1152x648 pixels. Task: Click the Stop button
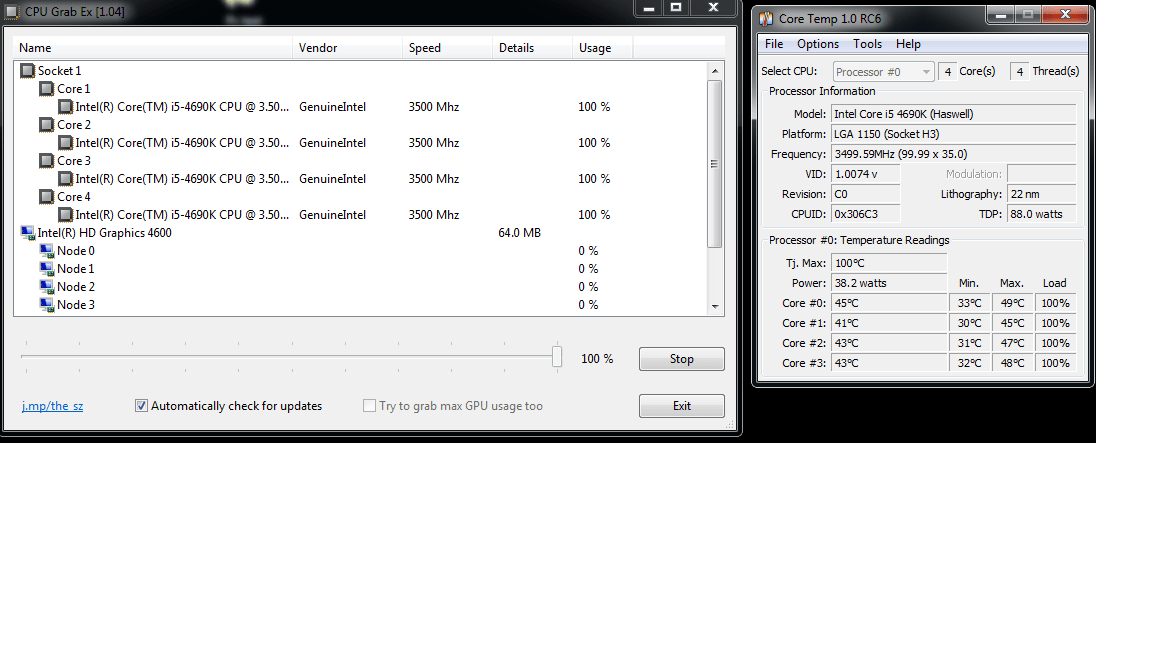682,359
